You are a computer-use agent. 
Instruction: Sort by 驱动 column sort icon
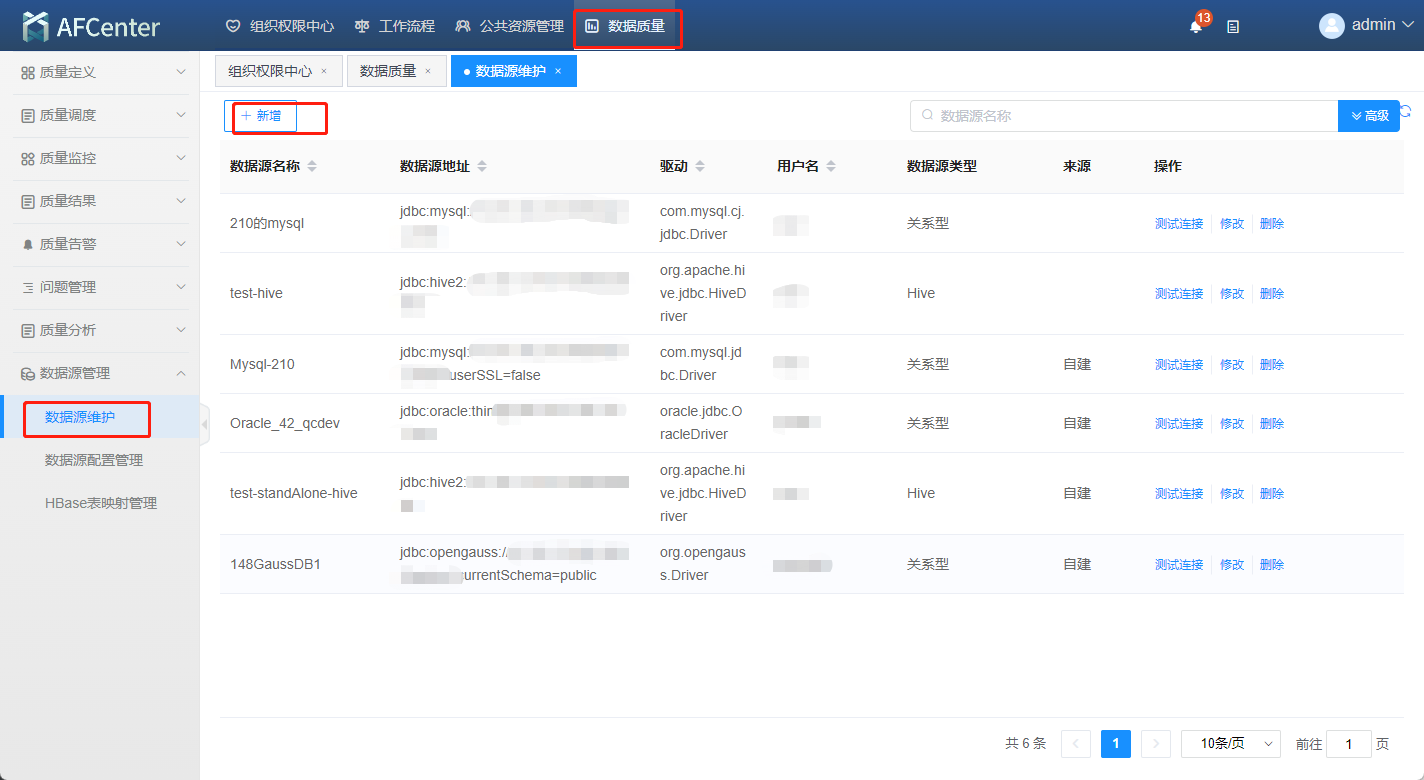tap(700, 167)
